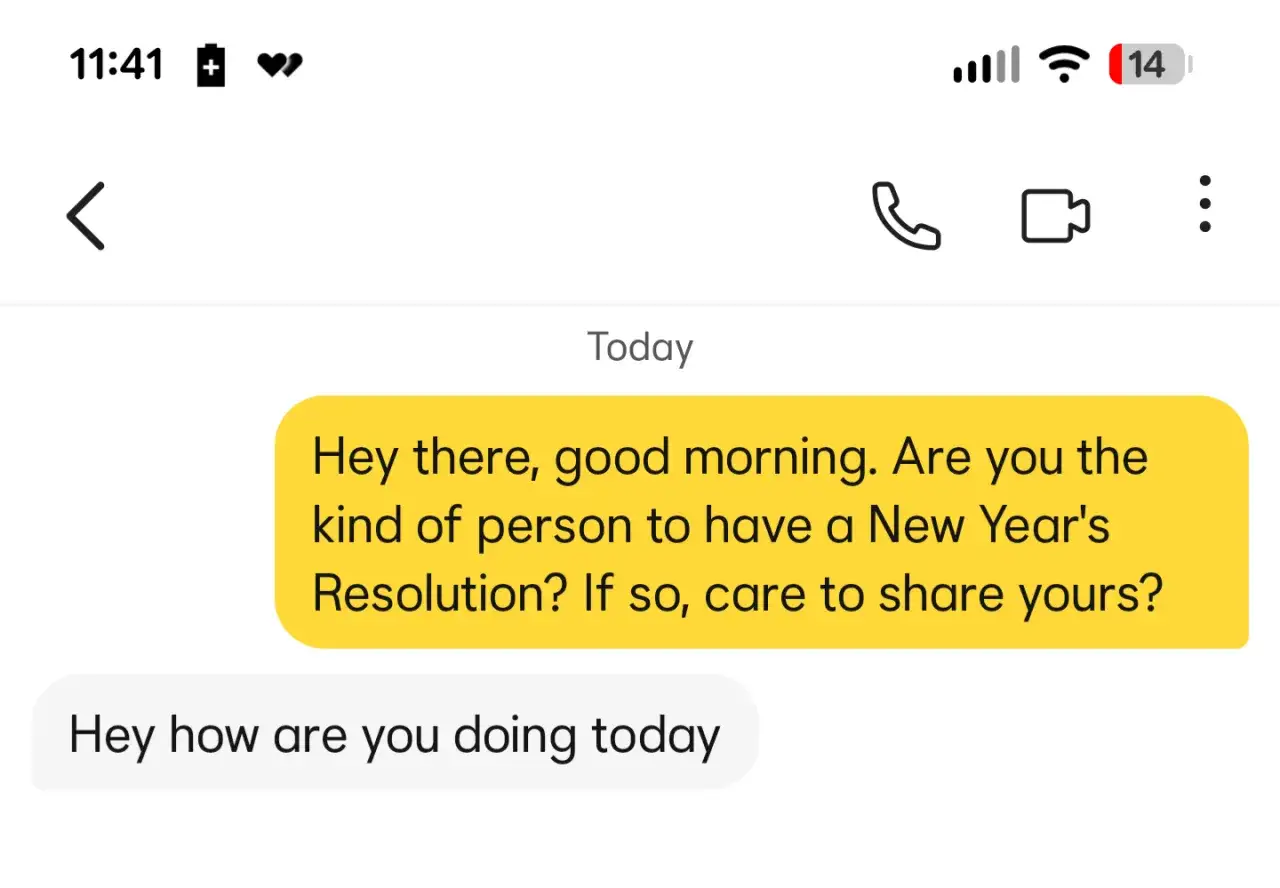The image size is (1280, 888).
Task: Tap the double hearts notification icon
Action: pos(279,66)
